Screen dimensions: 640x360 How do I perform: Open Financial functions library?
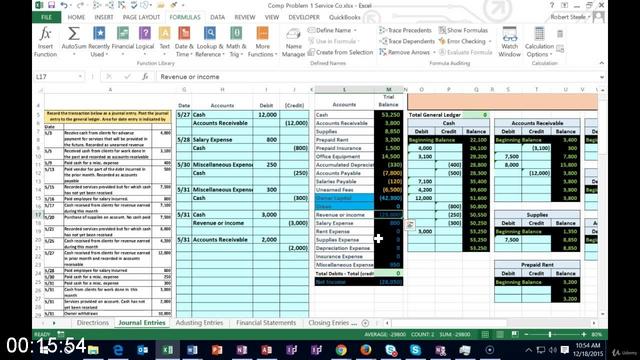coord(122,34)
